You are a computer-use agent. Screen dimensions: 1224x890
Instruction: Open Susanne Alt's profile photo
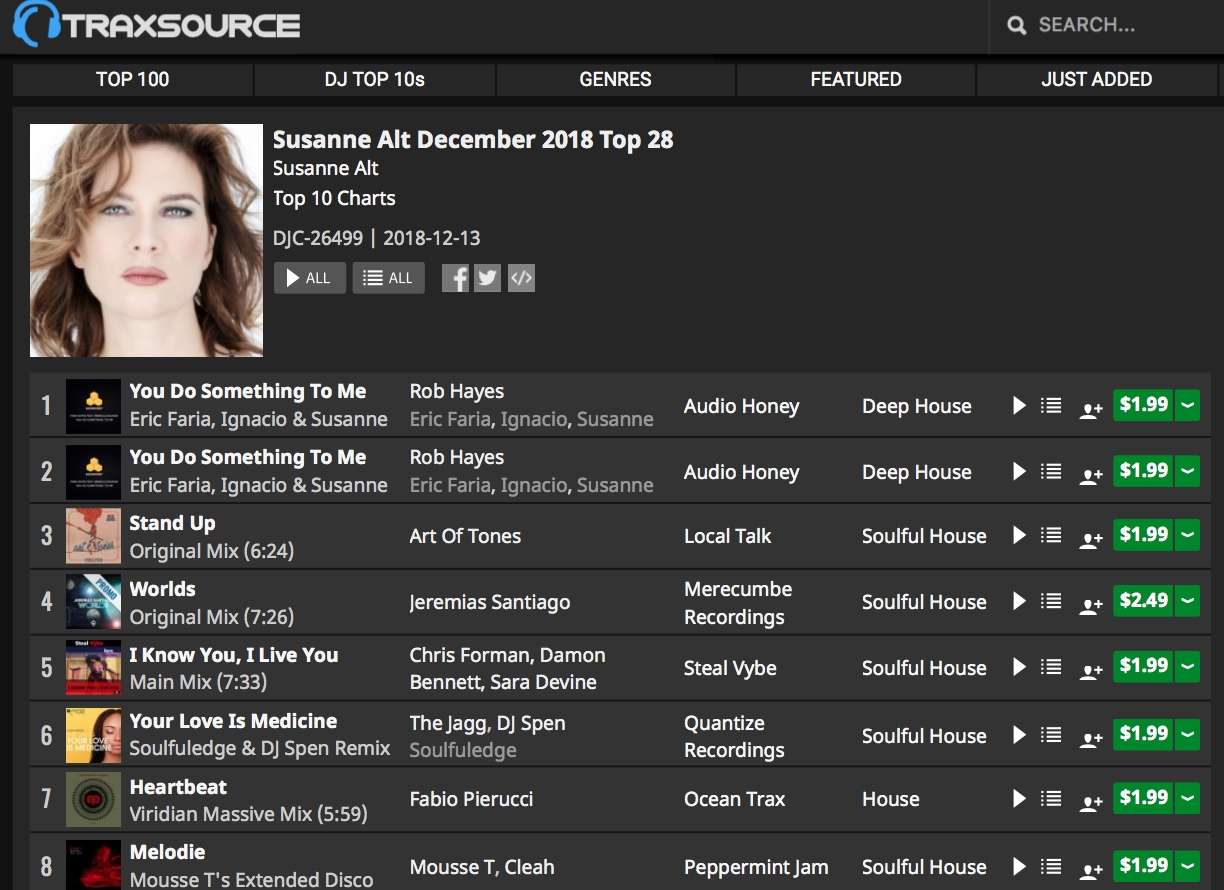pos(146,240)
